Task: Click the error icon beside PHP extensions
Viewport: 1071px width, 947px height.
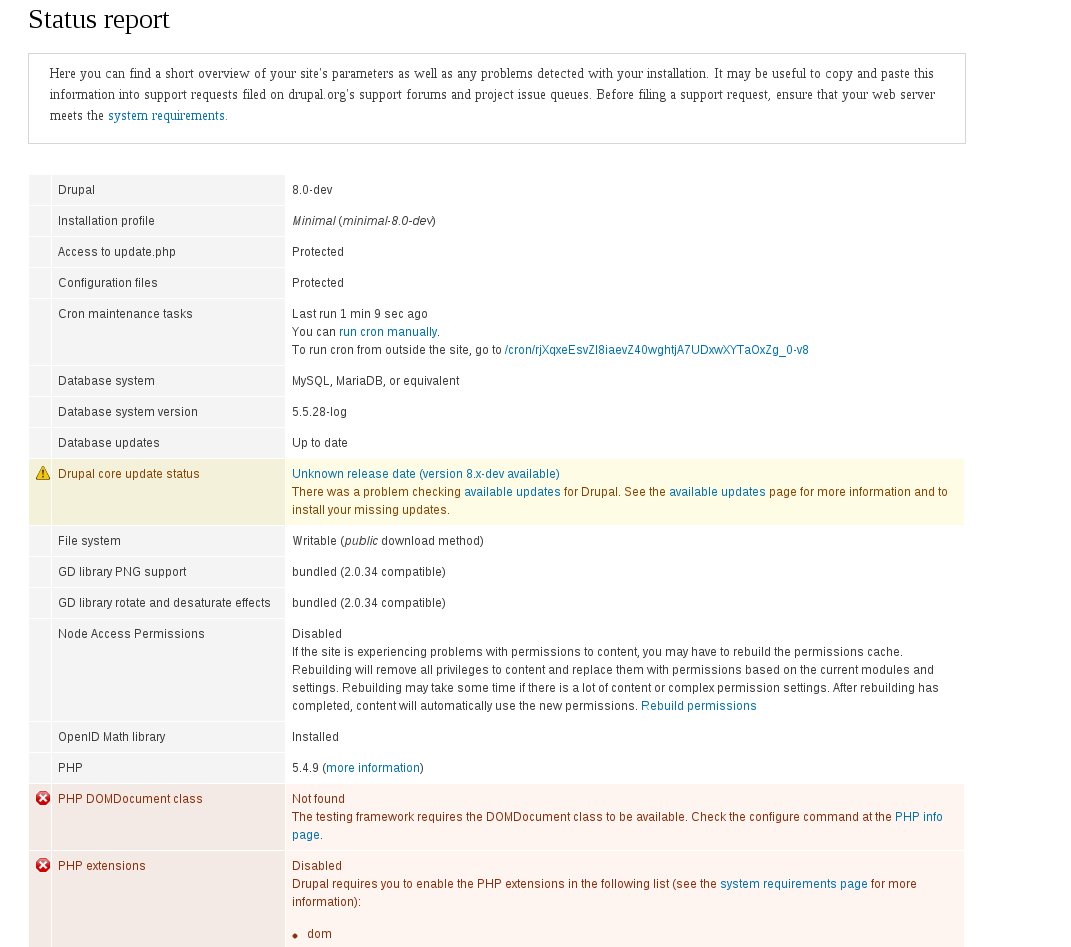Action: click(43, 865)
